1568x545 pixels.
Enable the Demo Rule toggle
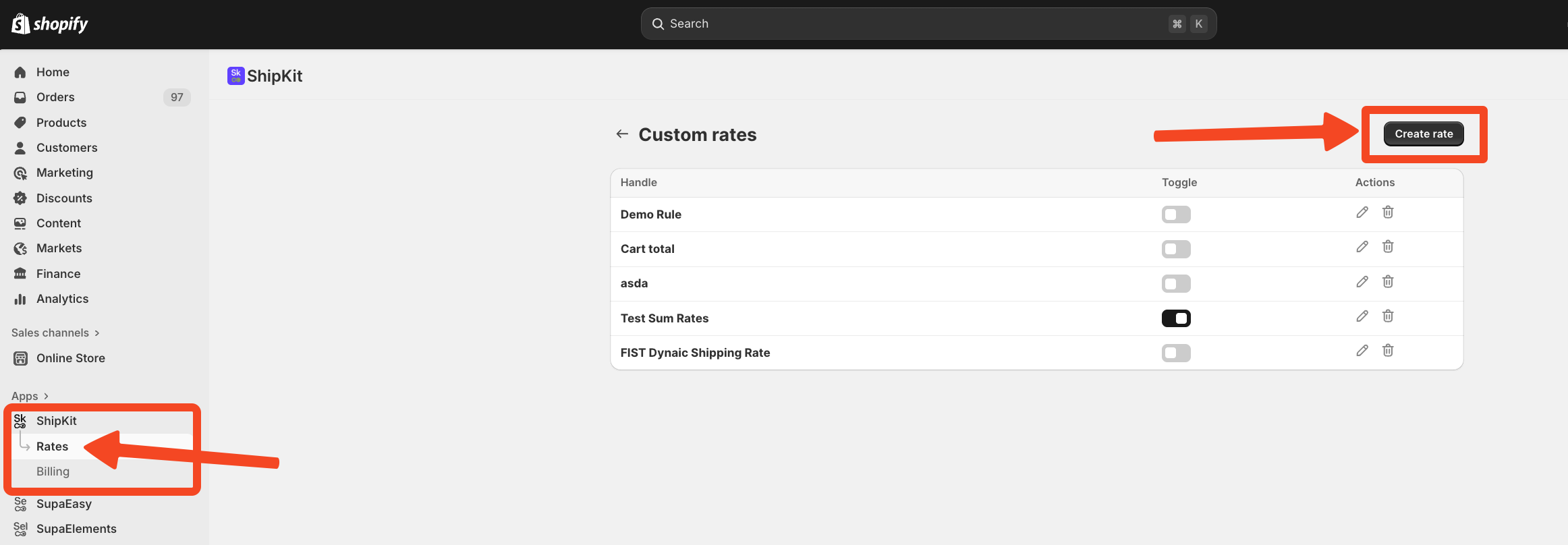click(x=1176, y=214)
